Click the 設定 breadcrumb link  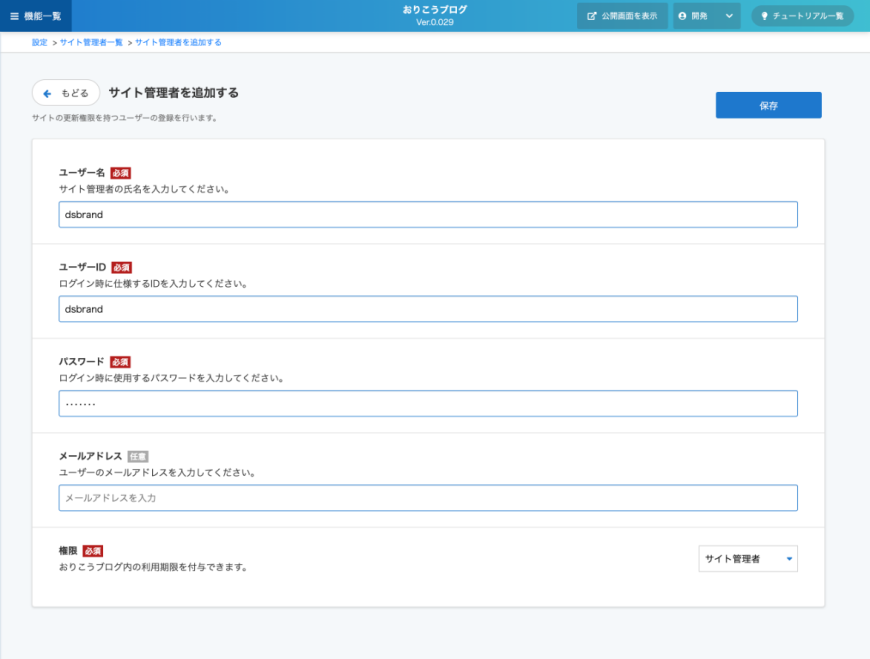pyautogui.click(x=39, y=43)
